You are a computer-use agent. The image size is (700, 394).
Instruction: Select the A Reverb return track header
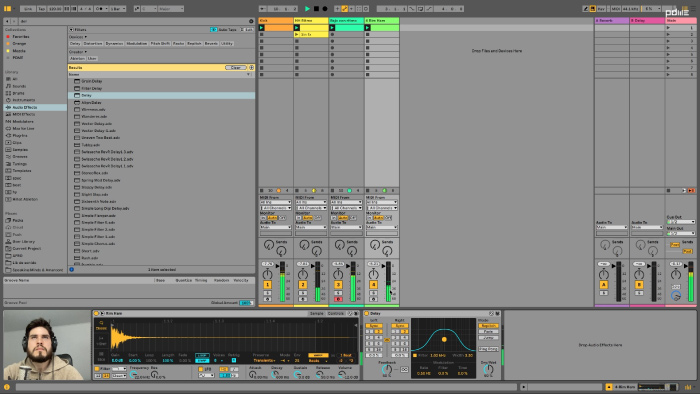click(x=612, y=21)
